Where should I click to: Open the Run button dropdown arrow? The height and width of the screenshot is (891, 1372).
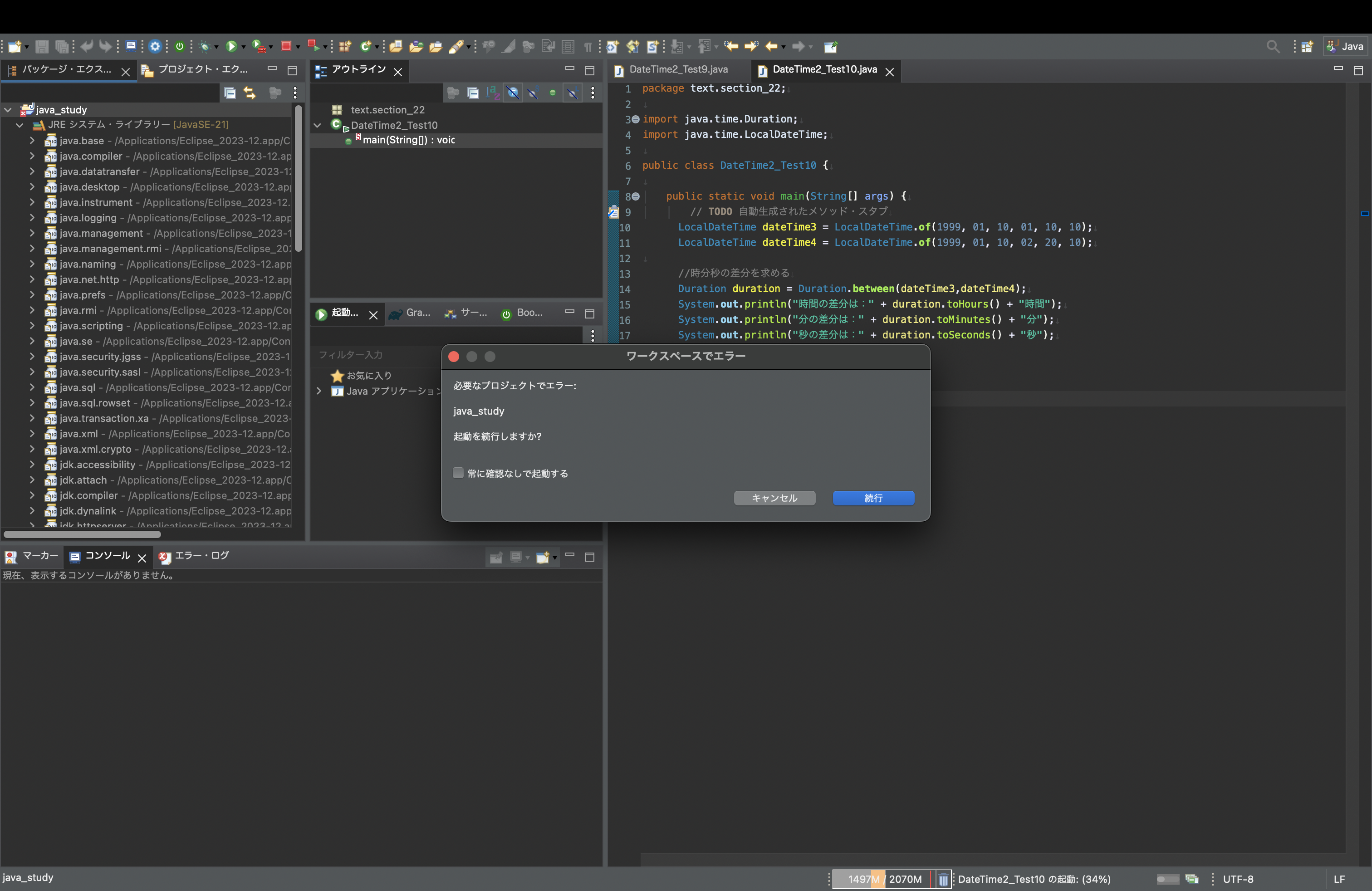point(243,47)
